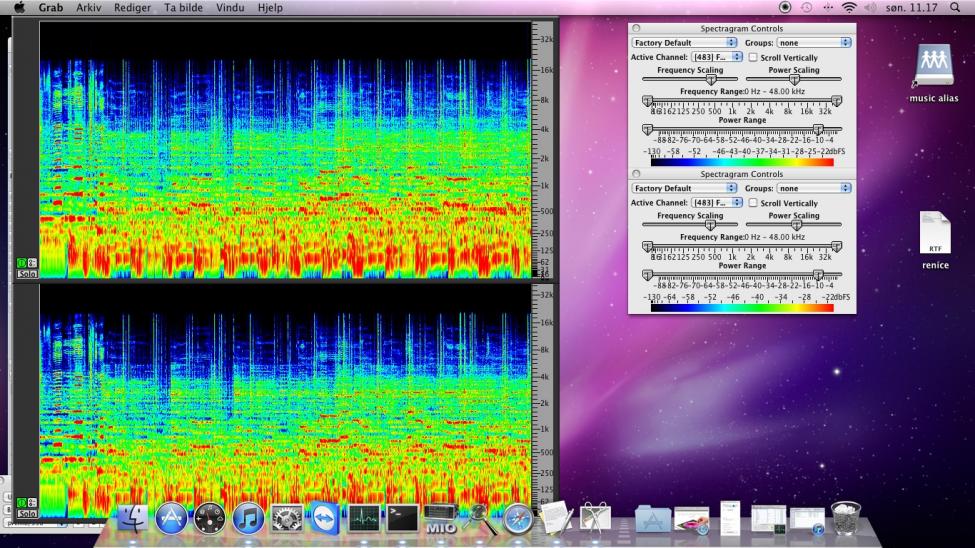975x548 pixels.
Task: Click Spotlight search magnifier in menu bar
Action: tap(955, 7)
